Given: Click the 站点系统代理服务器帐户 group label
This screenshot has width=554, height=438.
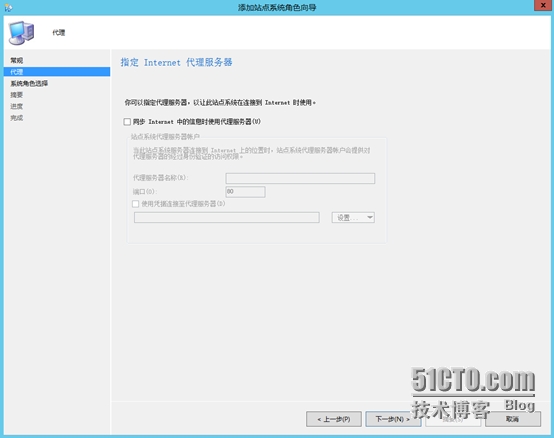Looking at the screenshot, I should (x=165, y=137).
